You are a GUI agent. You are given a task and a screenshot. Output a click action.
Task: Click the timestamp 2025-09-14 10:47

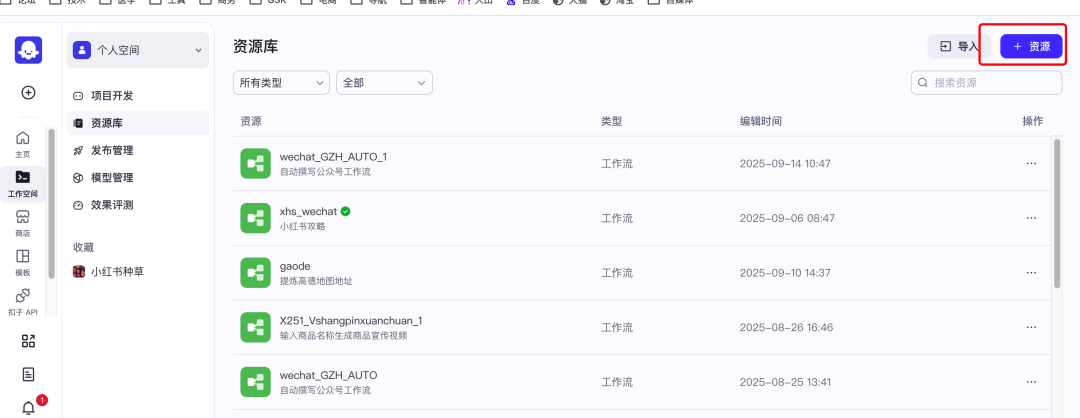coord(785,164)
